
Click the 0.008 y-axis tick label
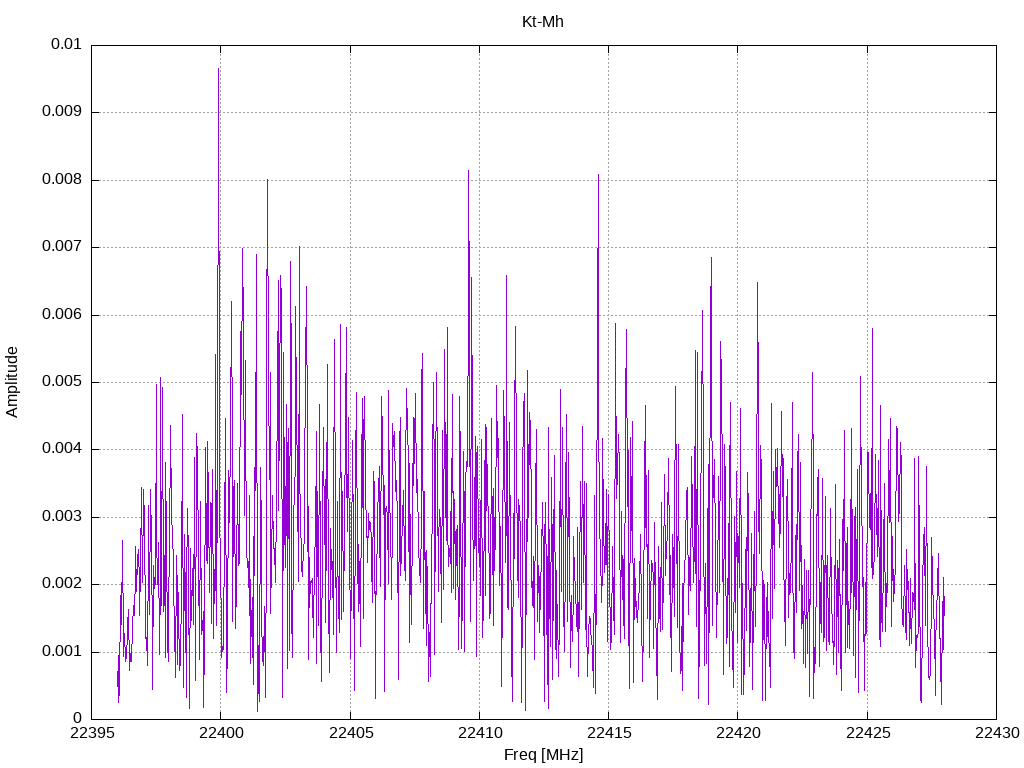[x=62, y=179]
